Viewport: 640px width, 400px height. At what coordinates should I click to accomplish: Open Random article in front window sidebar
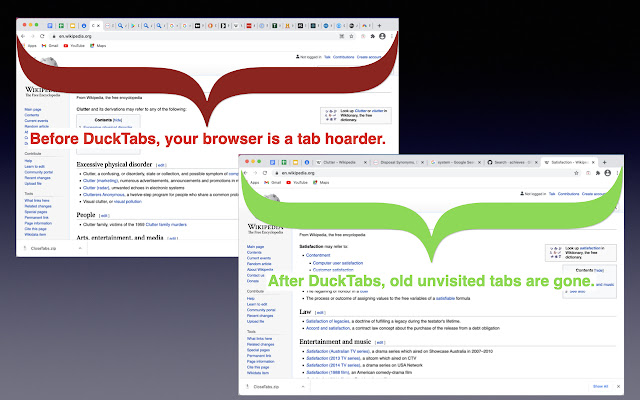click(259, 264)
